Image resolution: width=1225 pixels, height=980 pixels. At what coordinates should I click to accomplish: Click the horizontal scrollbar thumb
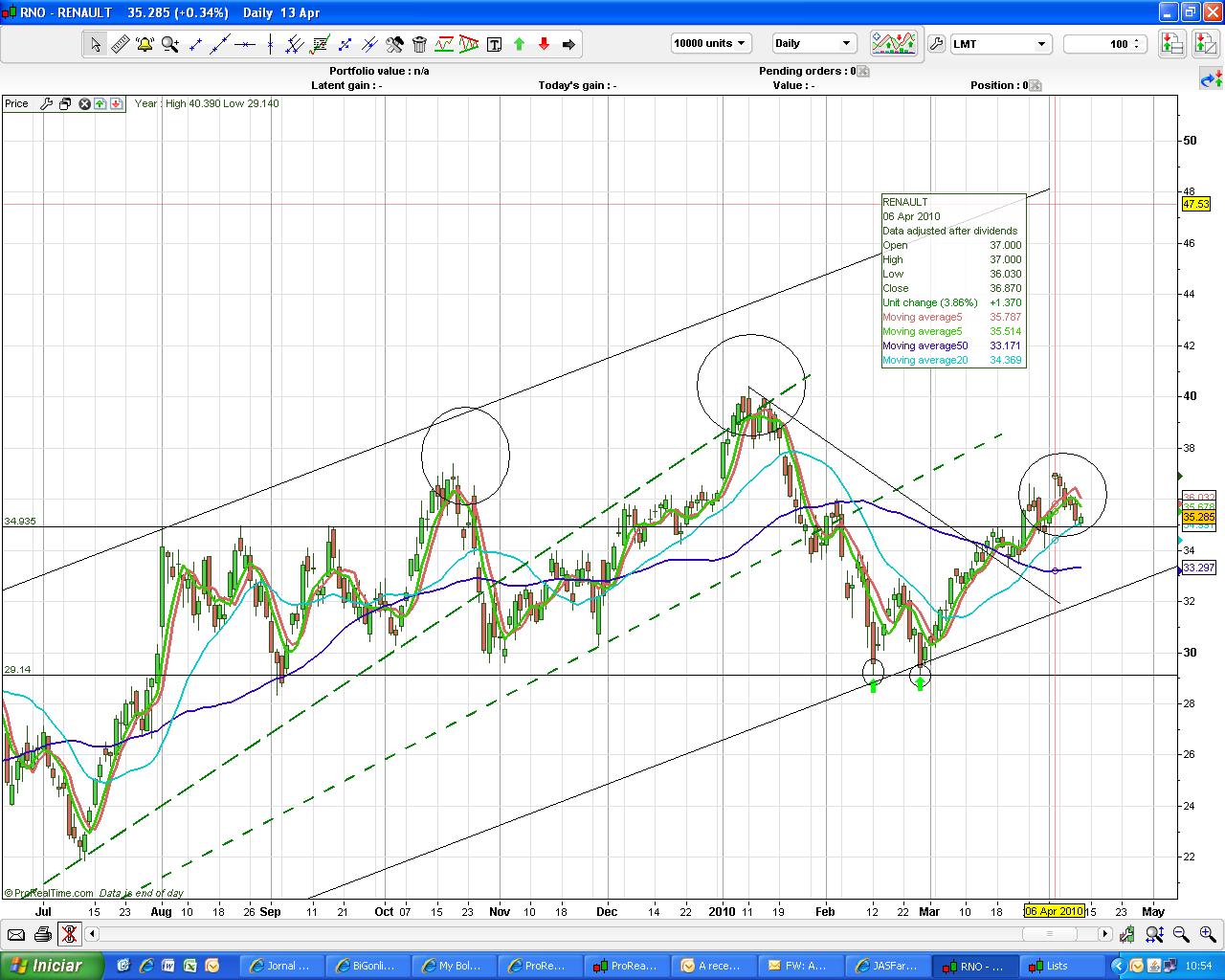point(1050,934)
